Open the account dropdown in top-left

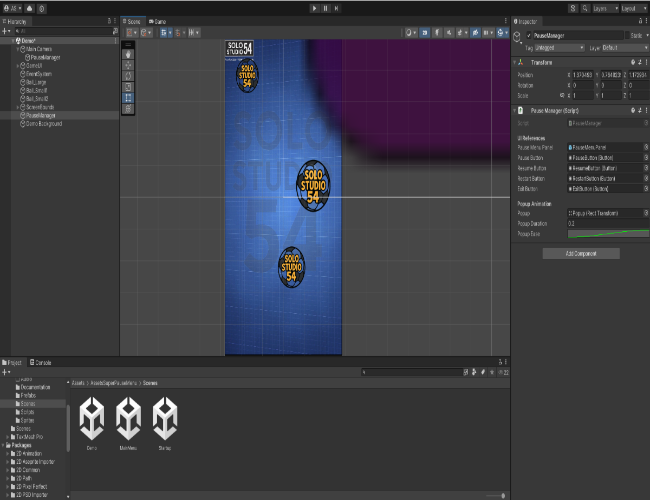coord(12,8)
